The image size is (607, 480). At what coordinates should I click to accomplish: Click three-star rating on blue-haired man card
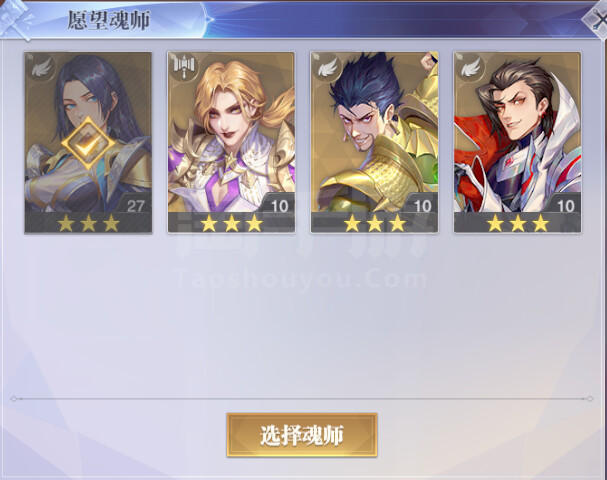click(375, 223)
